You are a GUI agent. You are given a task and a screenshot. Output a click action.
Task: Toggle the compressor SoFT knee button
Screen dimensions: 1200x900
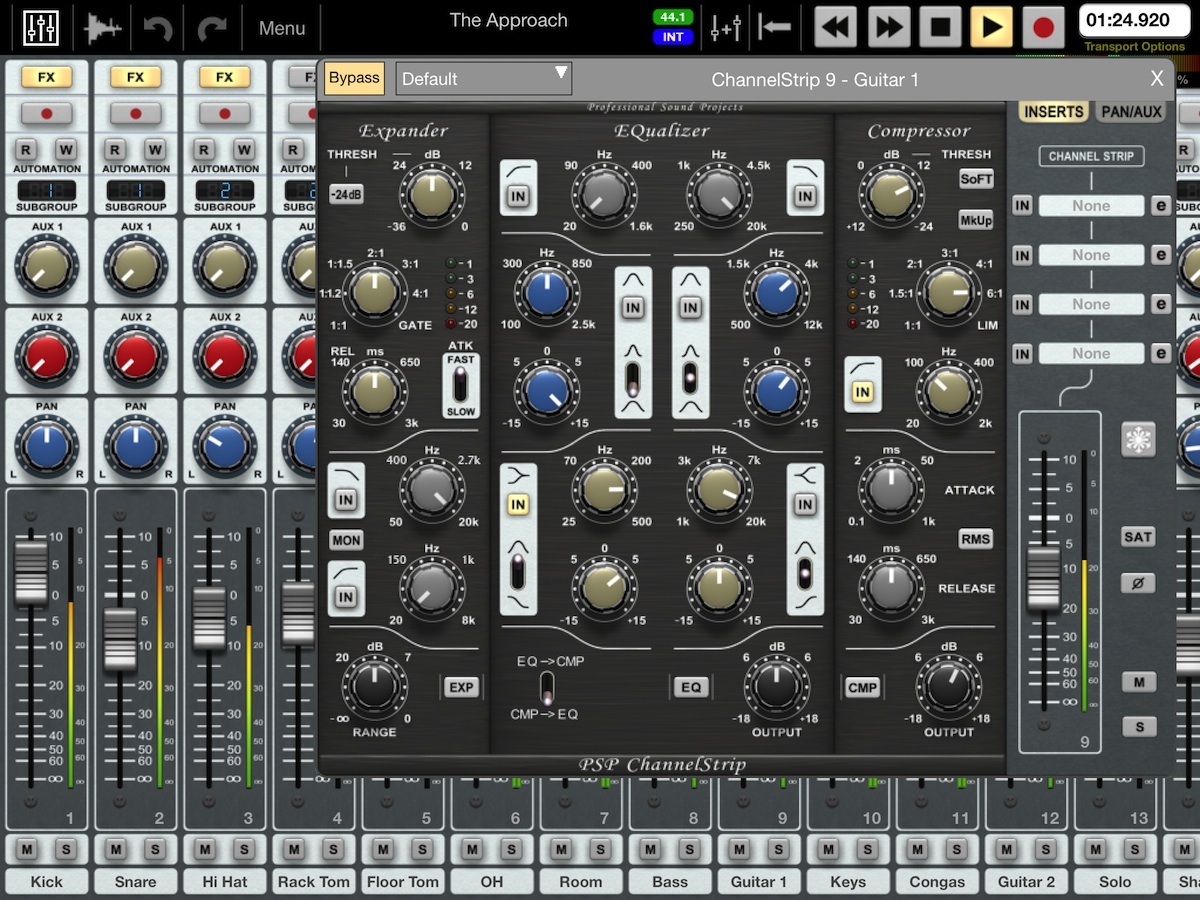[976, 179]
